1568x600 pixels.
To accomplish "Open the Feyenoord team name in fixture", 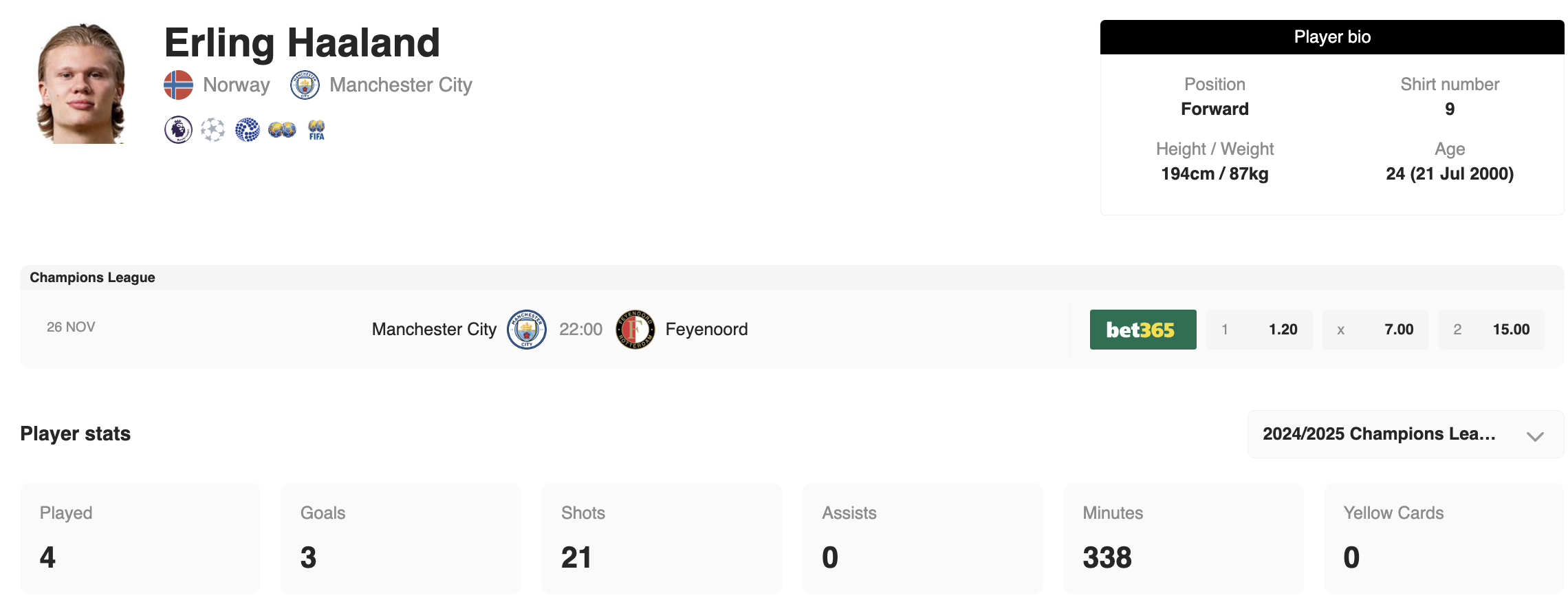I will (706, 330).
